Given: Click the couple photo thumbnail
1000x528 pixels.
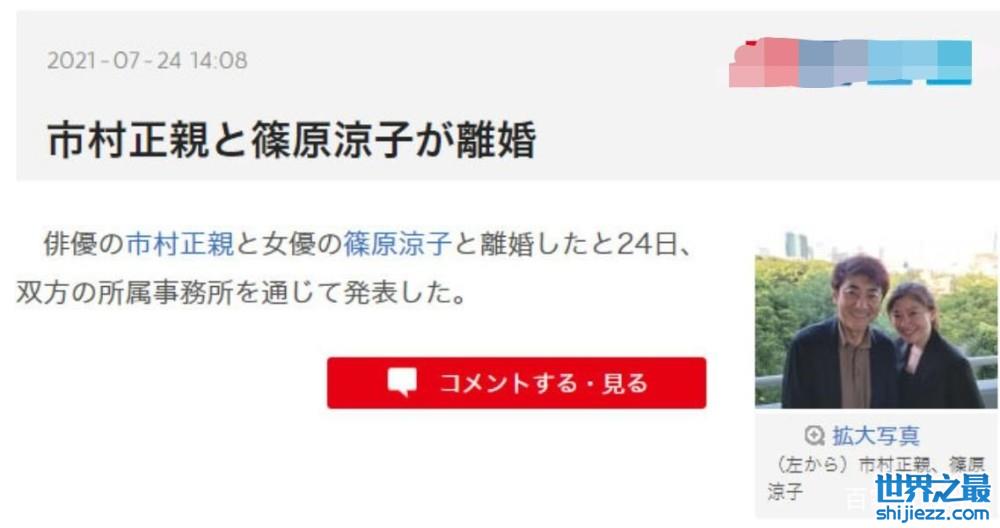Looking at the screenshot, I should (x=877, y=320).
